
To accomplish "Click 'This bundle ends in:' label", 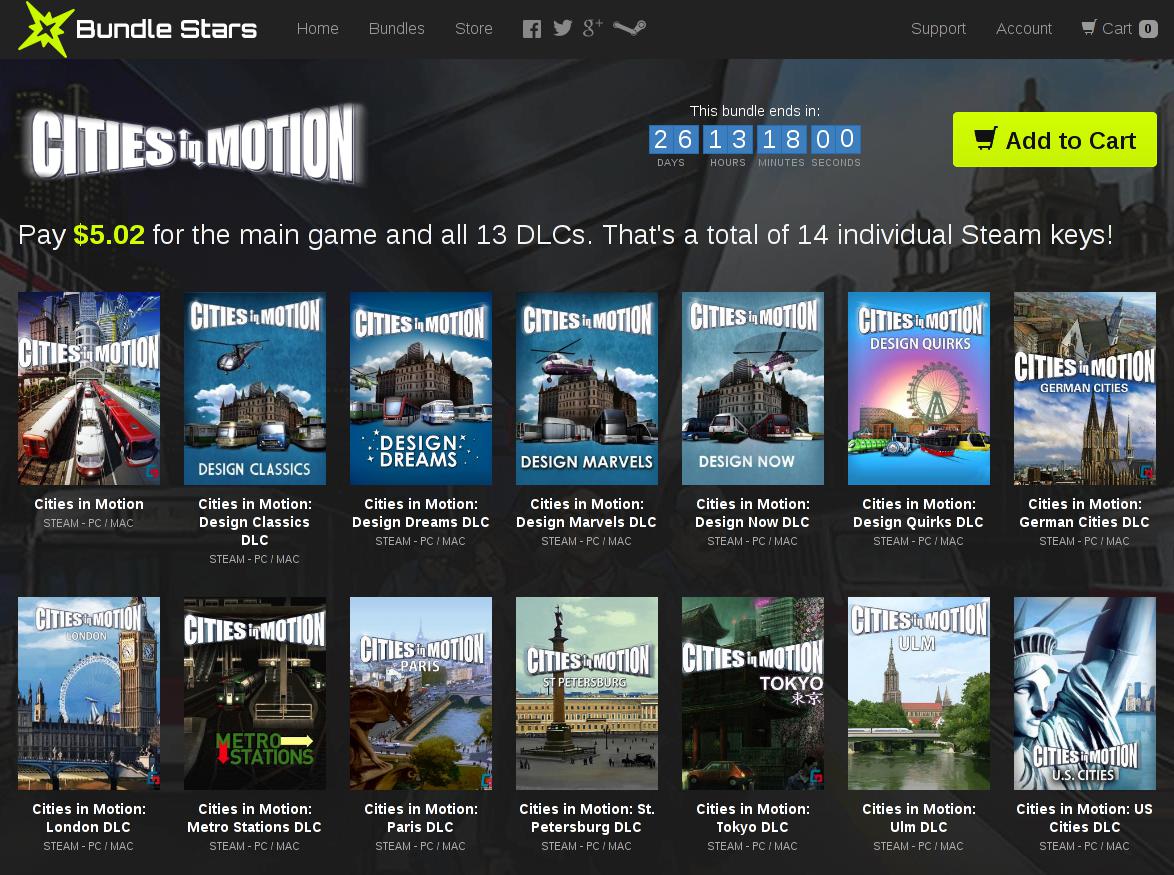I will [755, 111].
